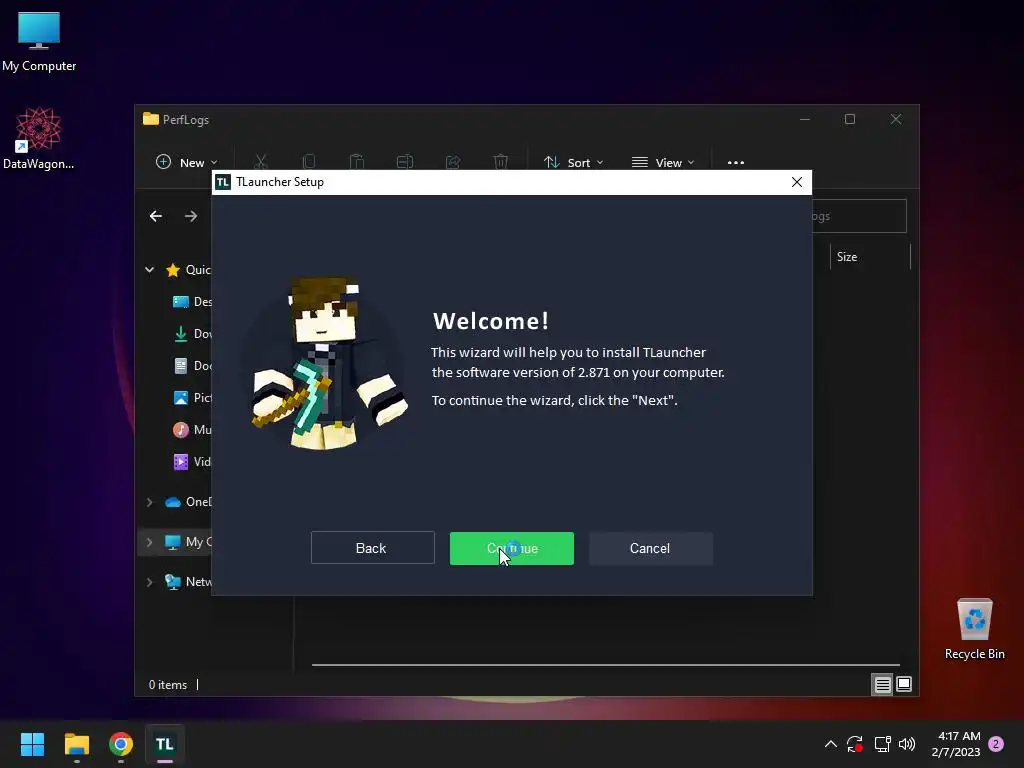Select OneDrive cloud item in sidebar
This screenshot has width=1024, height=768.
tap(188, 502)
